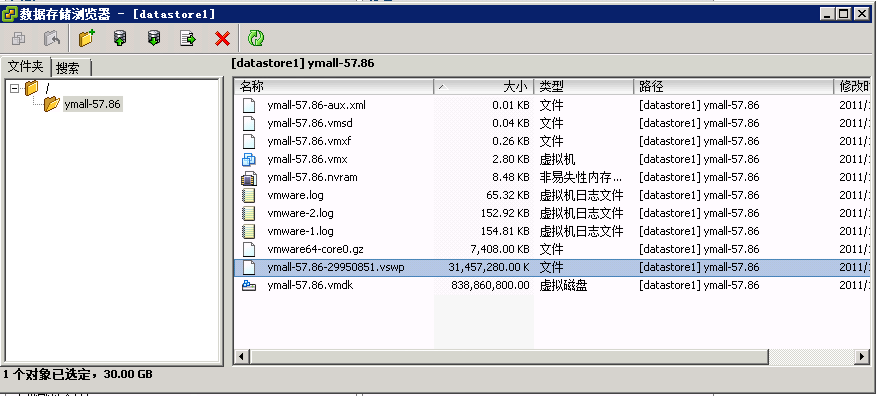Click the 7,408.00 KB size cell
This screenshot has width=886, height=396.
tap(500, 250)
